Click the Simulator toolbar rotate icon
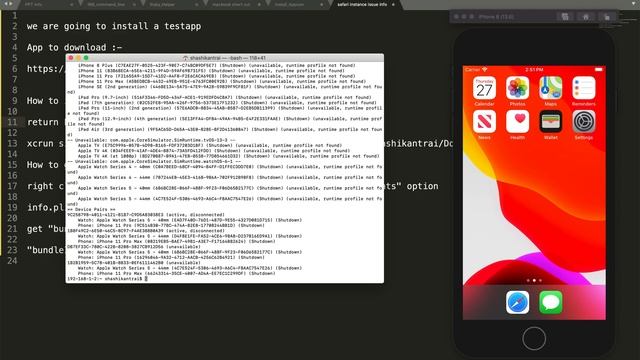 click(607, 17)
